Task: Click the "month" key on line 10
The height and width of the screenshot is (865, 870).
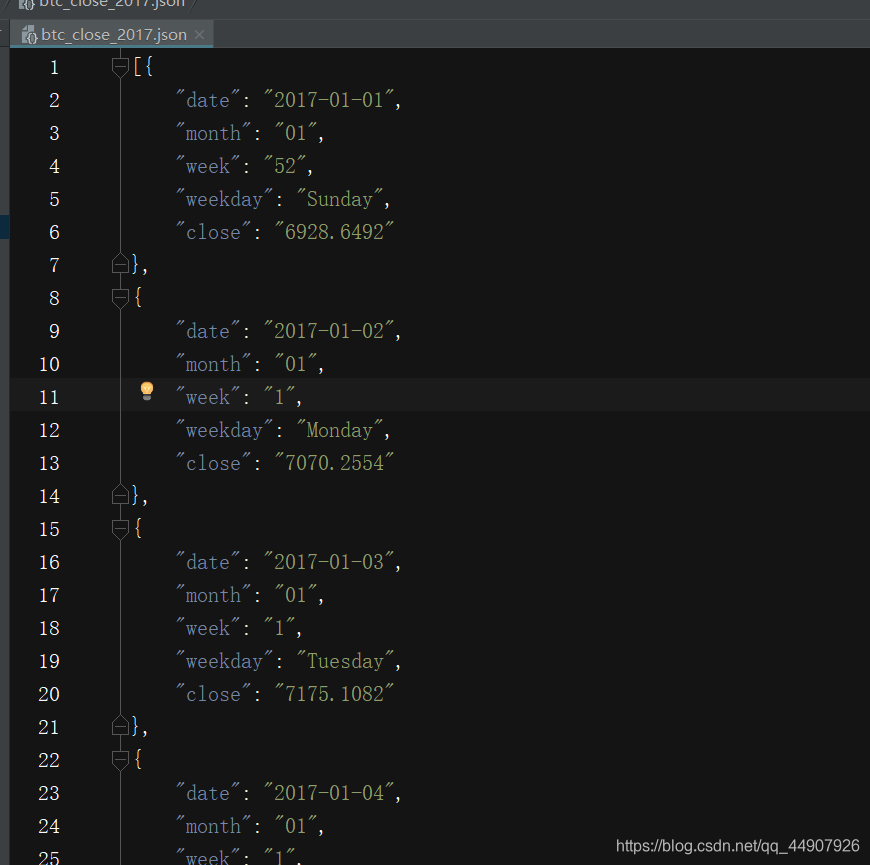Action: coord(213,364)
